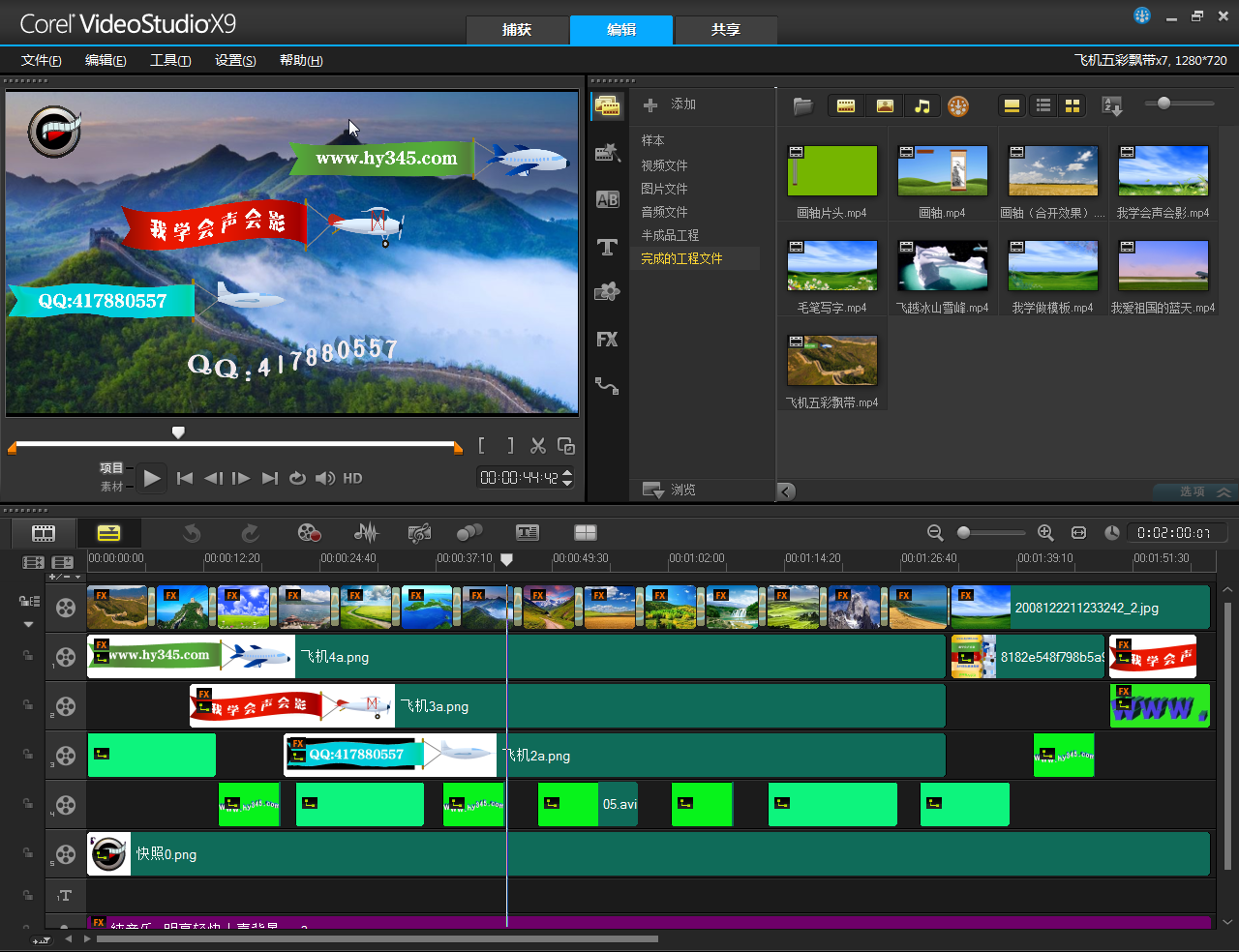Open the Path library panel icon

tap(608, 386)
